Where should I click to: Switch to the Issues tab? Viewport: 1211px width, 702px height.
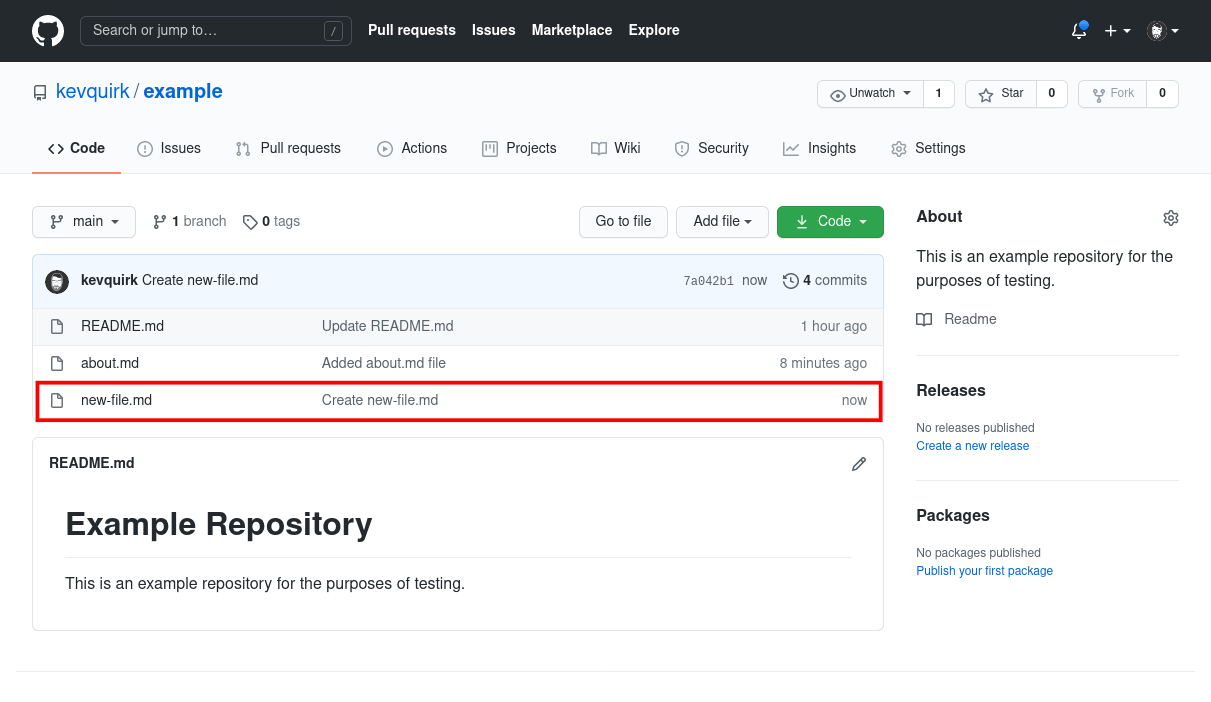pyautogui.click(x=169, y=148)
